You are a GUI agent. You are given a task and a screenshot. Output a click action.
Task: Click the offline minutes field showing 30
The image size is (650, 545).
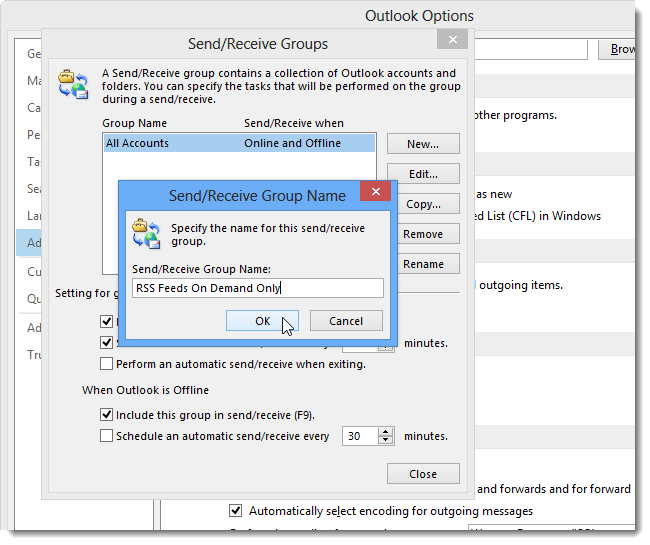pos(360,436)
